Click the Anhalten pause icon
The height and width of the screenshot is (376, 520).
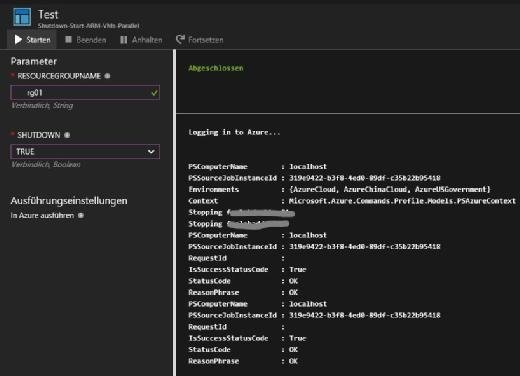pos(124,40)
